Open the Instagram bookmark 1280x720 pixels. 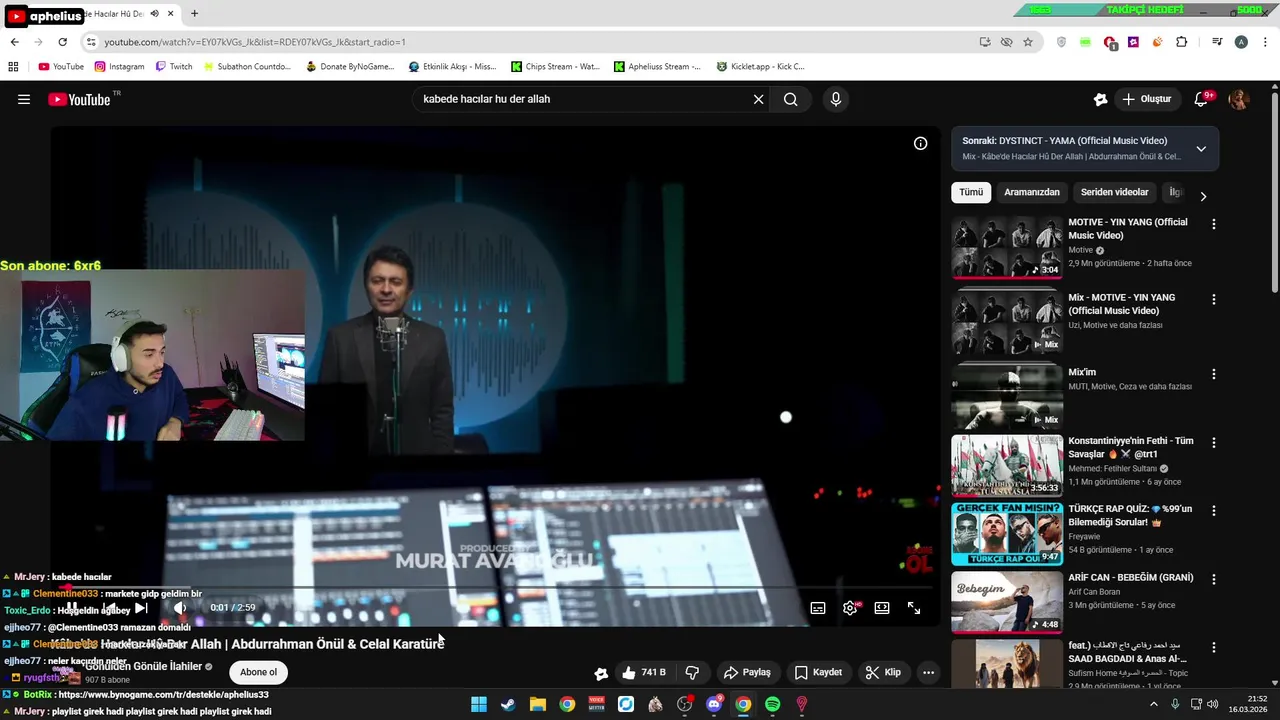click(x=119, y=67)
